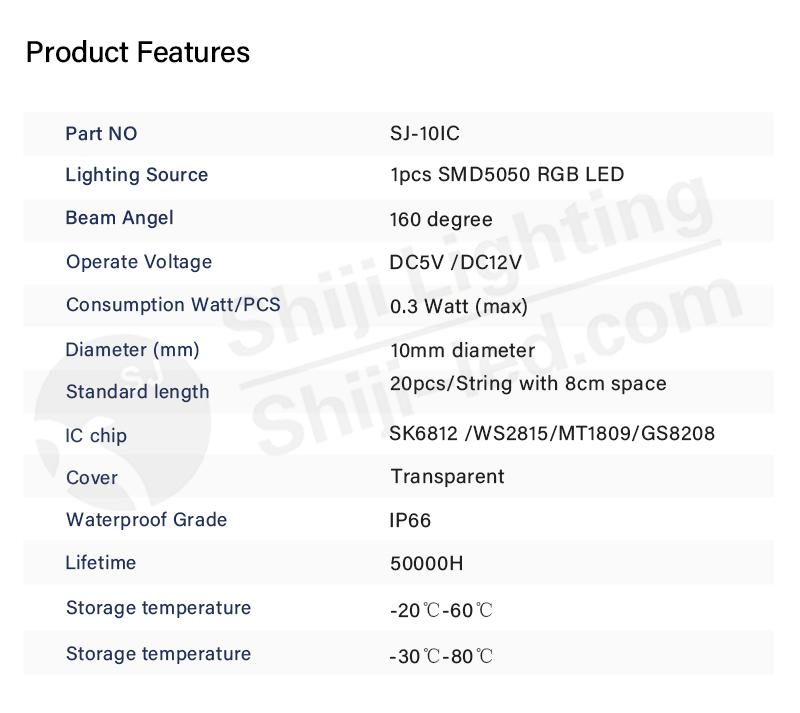Click the SK6812 /WS2815/MT1809/GS8208 chip list
Image resolution: width=800 pixels, height=713 pixels.
(552, 434)
